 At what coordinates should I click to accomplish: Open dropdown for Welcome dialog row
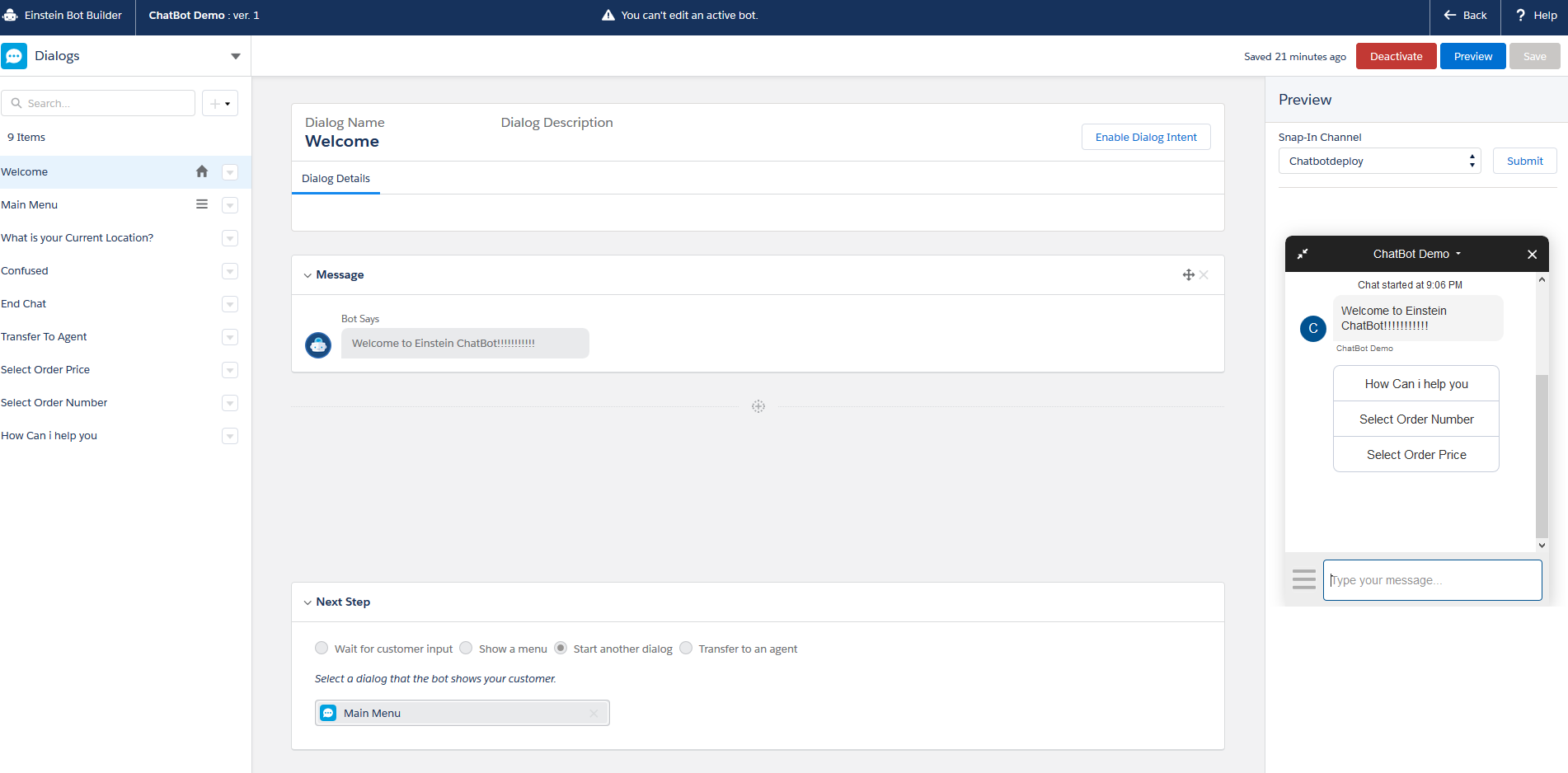tap(230, 172)
